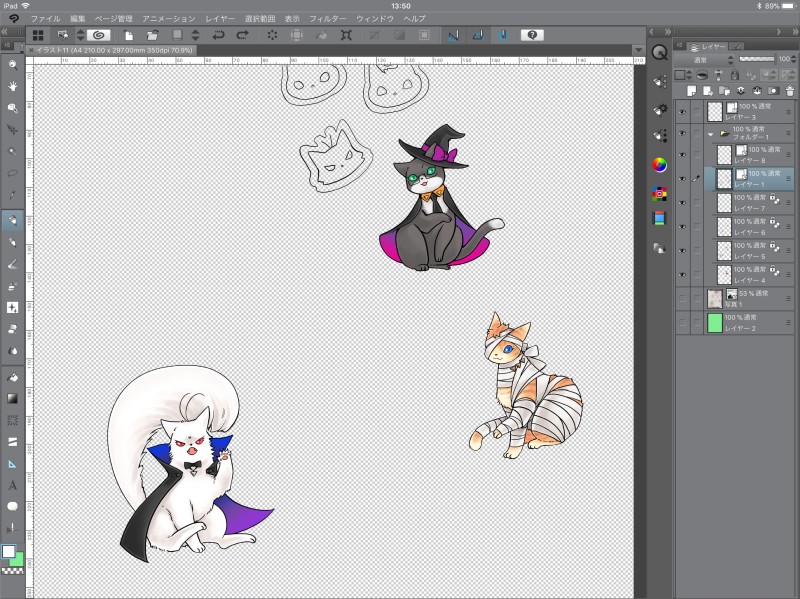Screen dimensions: 800x599
Task: Select the Text tool in left toolbar
Action: pos(13,485)
